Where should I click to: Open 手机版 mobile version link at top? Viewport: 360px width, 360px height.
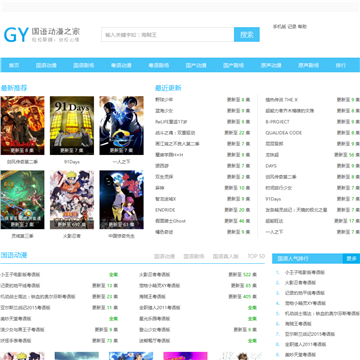tap(279, 27)
